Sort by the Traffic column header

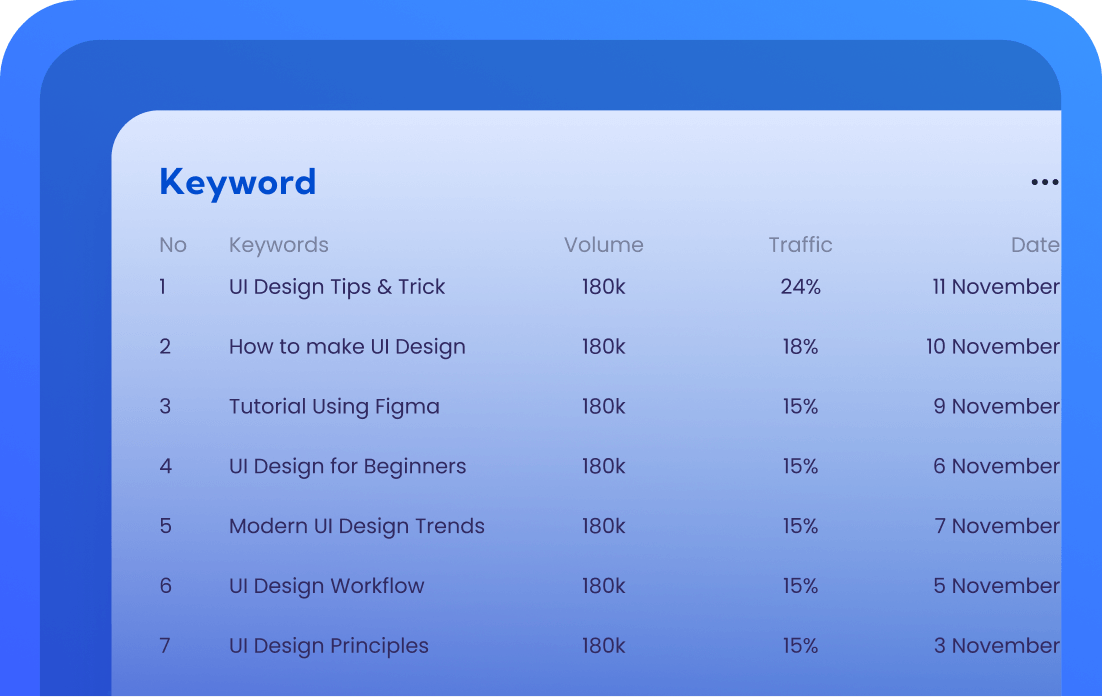point(800,245)
